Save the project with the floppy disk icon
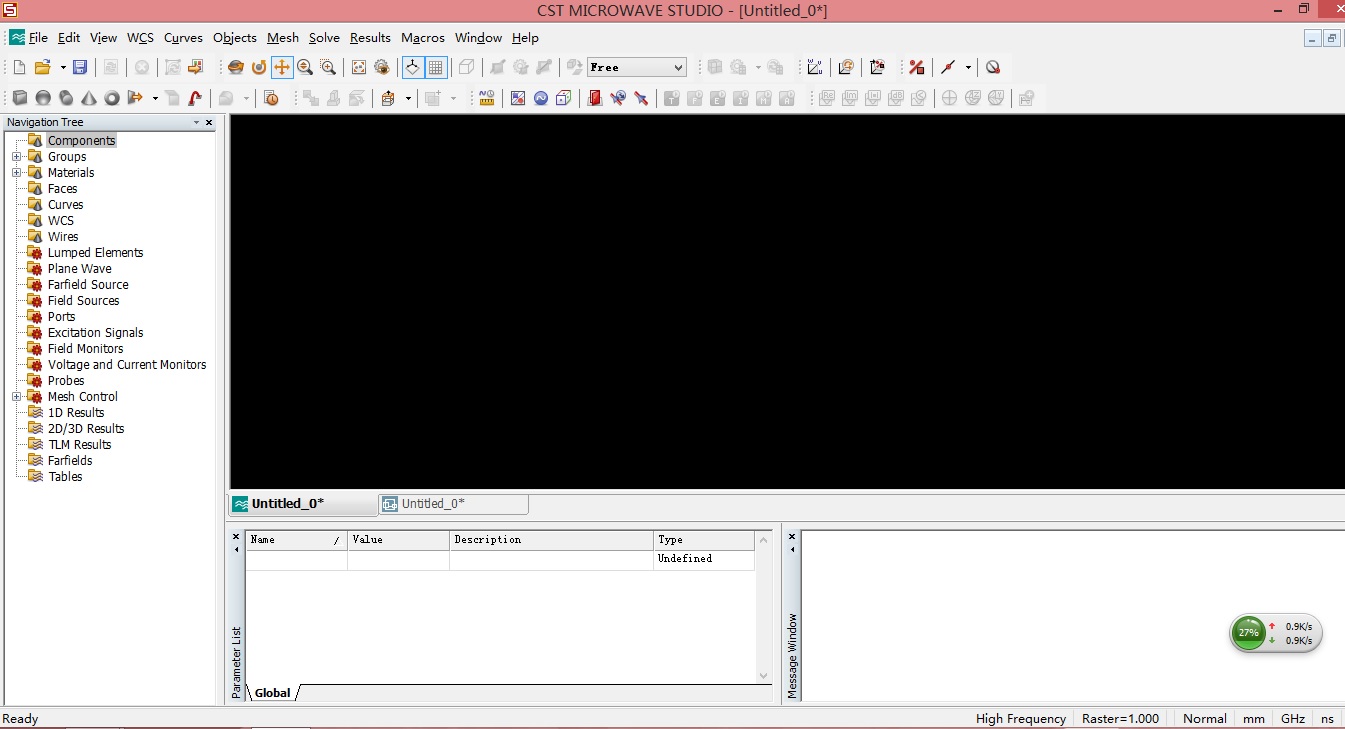Image resolution: width=1345 pixels, height=729 pixels. pos(80,67)
